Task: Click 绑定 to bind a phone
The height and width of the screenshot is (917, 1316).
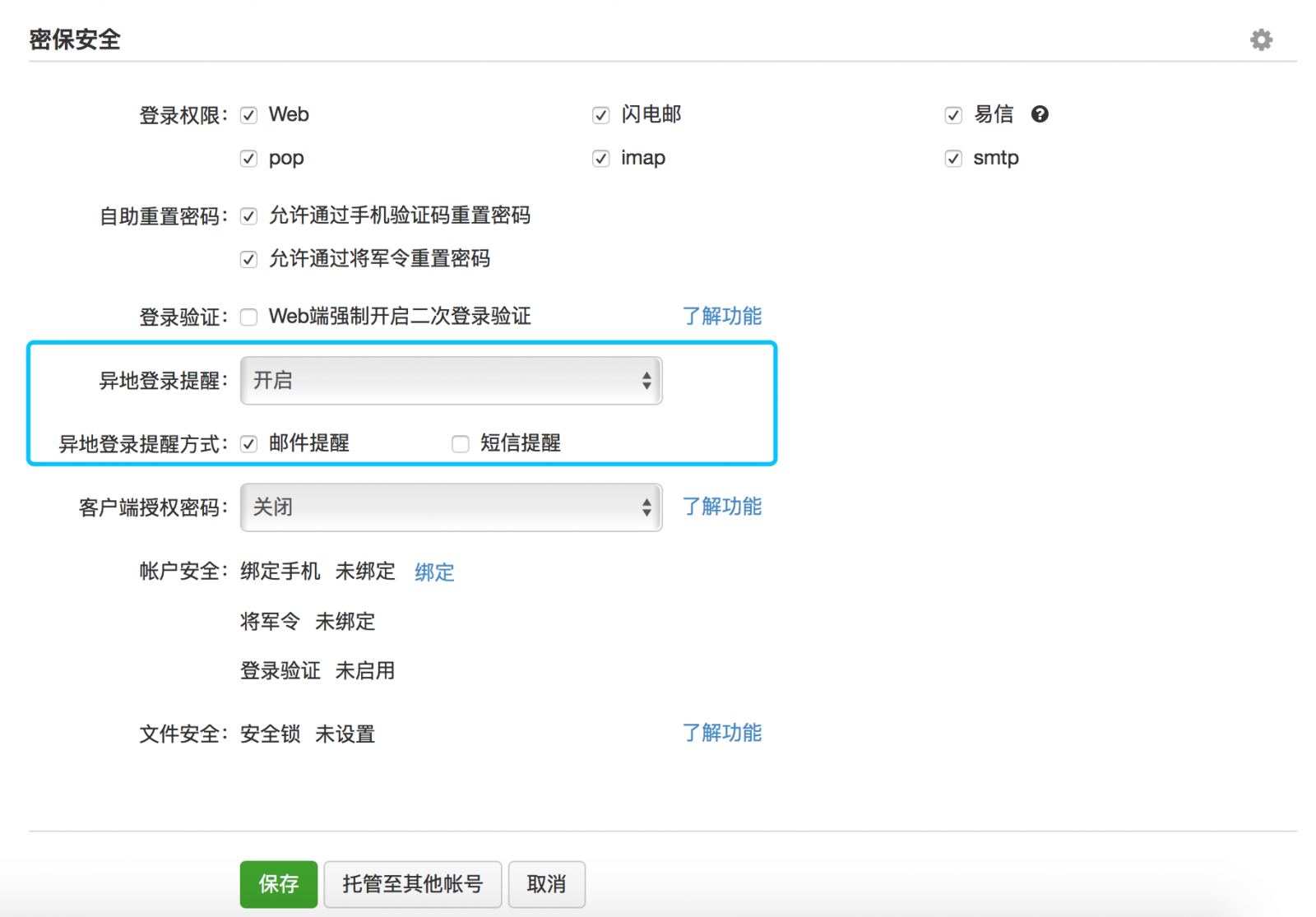Action: 433,572
